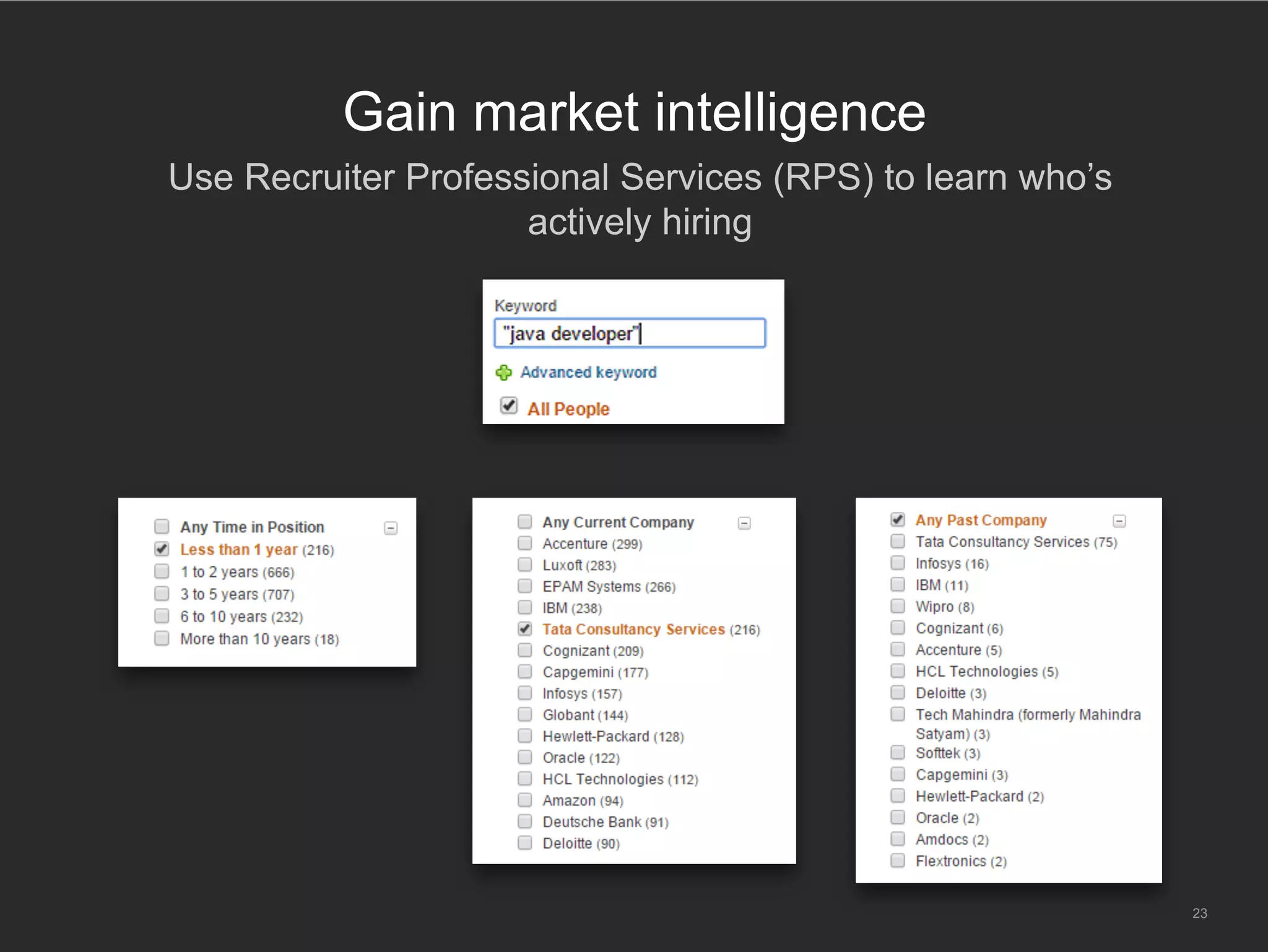The width and height of the screenshot is (1268, 952).
Task: Click the Any Time in Position label
Action: tap(252, 527)
